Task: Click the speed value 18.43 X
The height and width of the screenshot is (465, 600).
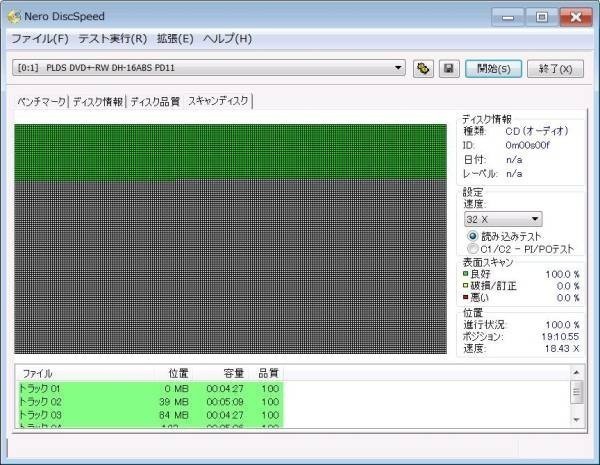Action: coord(562,349)
